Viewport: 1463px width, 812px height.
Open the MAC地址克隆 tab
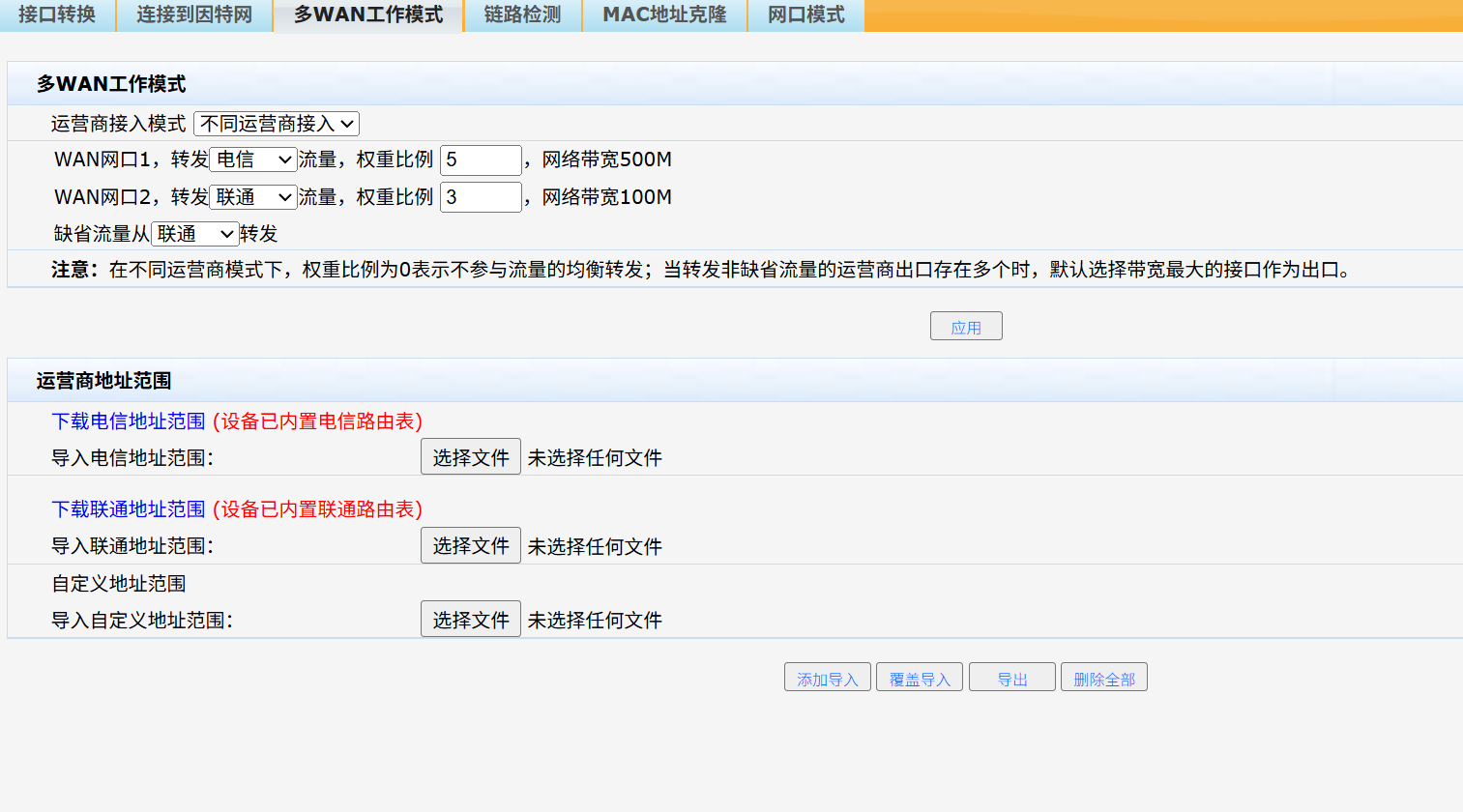(664, 15)
